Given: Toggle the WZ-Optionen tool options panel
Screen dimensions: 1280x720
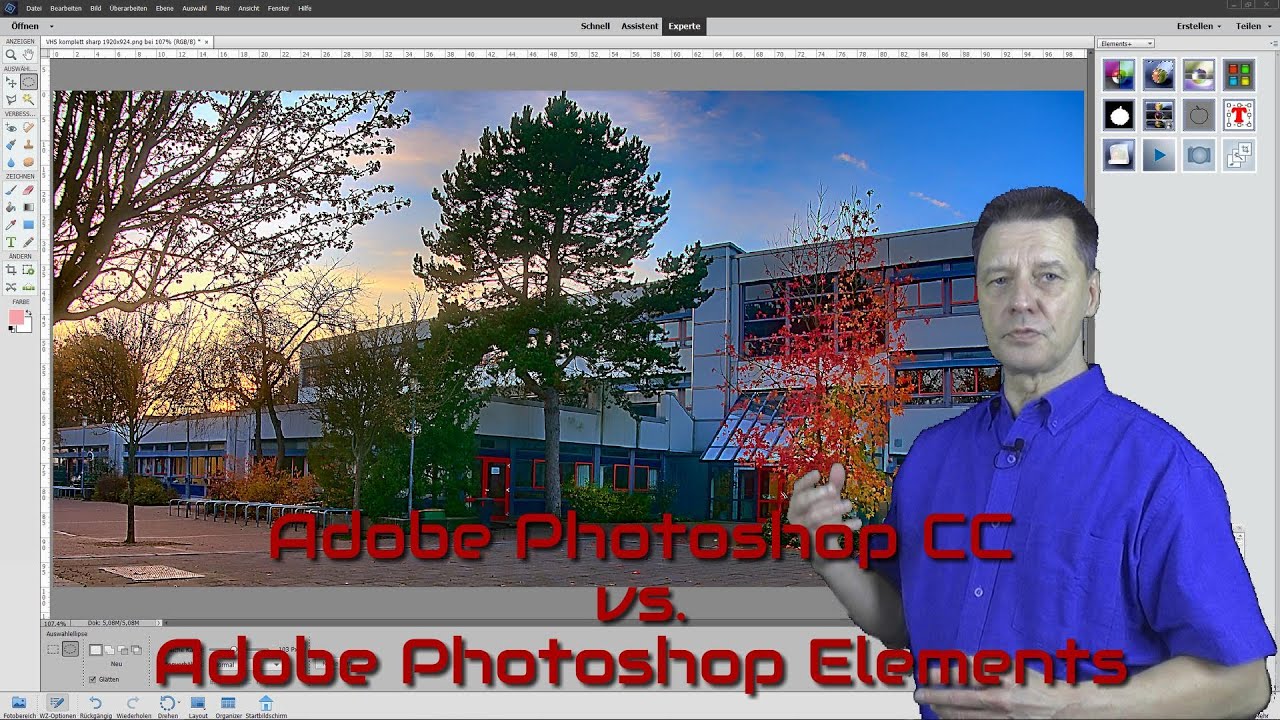Looking at the screenshot, I should [57, 706].
